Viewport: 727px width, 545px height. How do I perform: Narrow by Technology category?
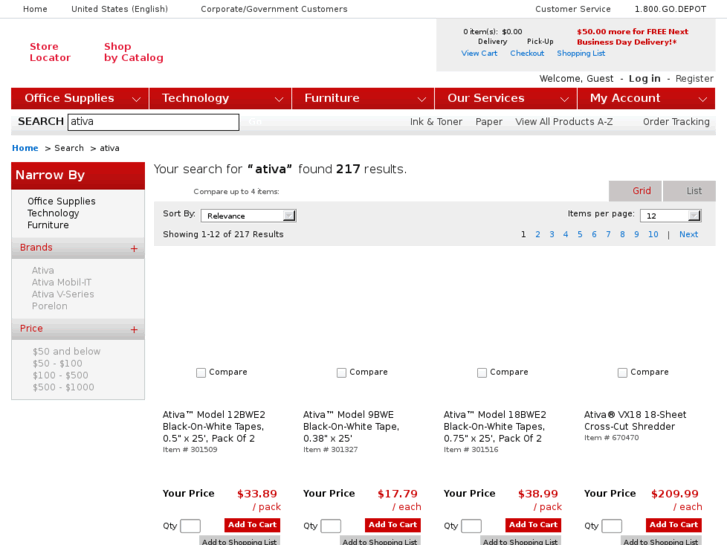[x=53, y=213]
